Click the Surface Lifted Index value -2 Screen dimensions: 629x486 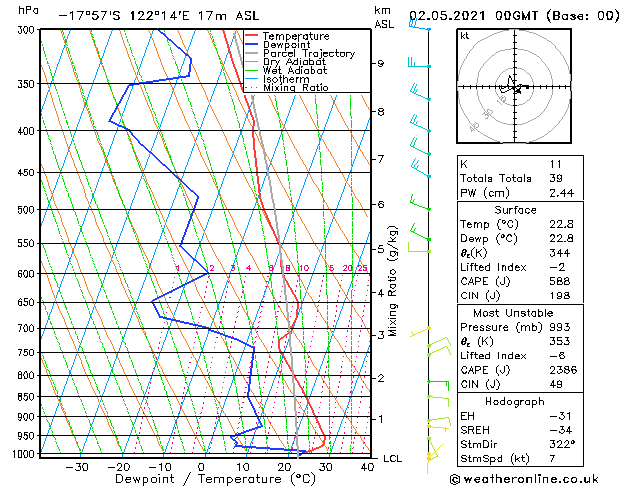557,267
